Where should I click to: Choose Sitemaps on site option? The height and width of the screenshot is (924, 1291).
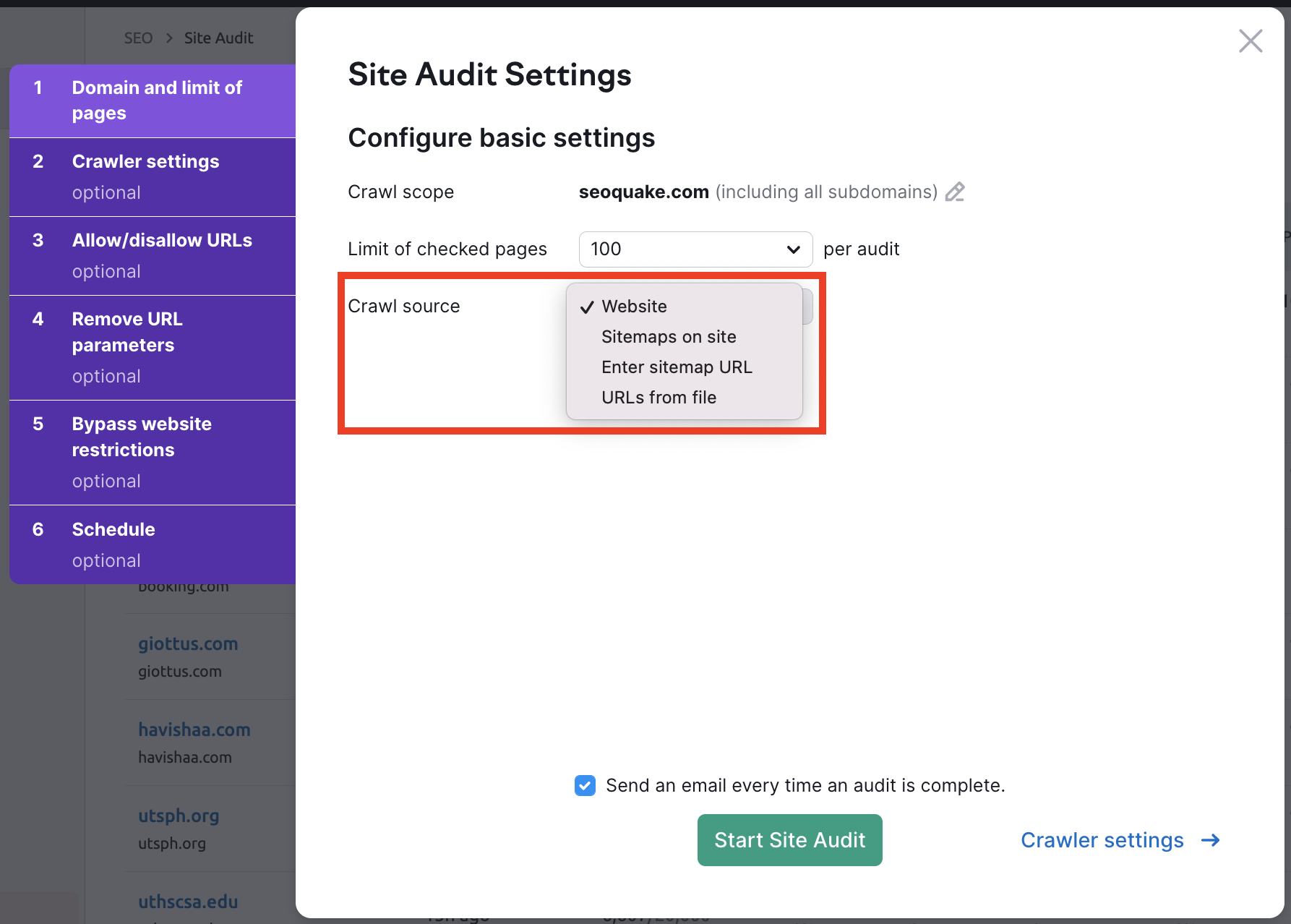tap(685, 337)
